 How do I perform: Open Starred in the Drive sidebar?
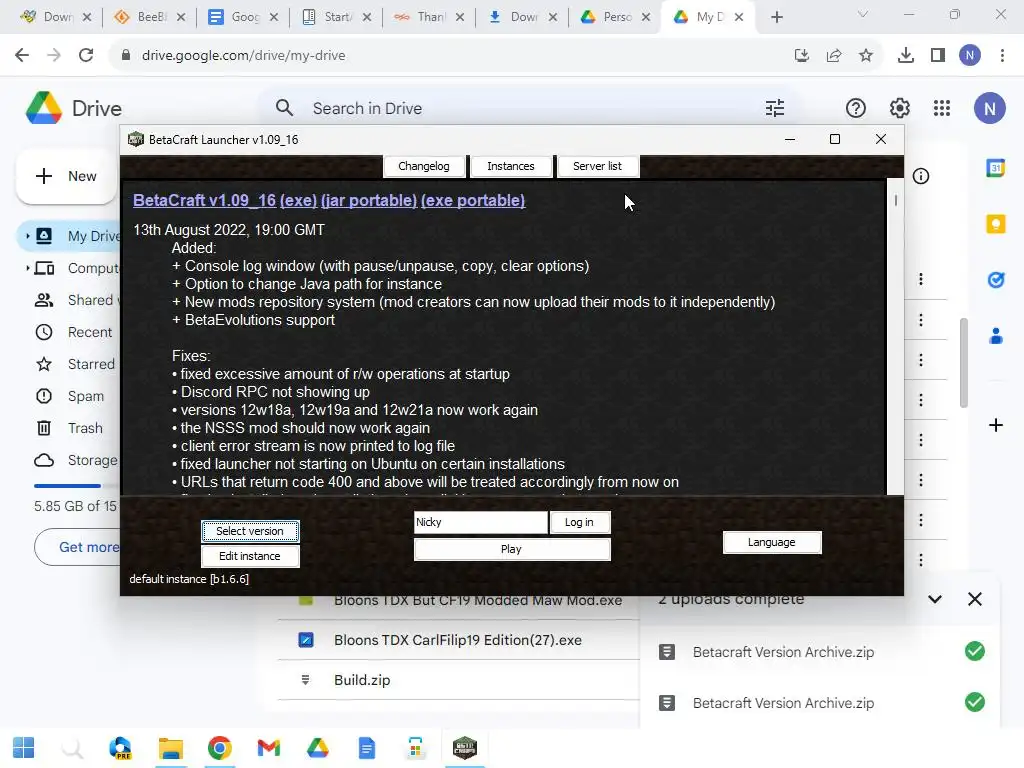[74, 364]
